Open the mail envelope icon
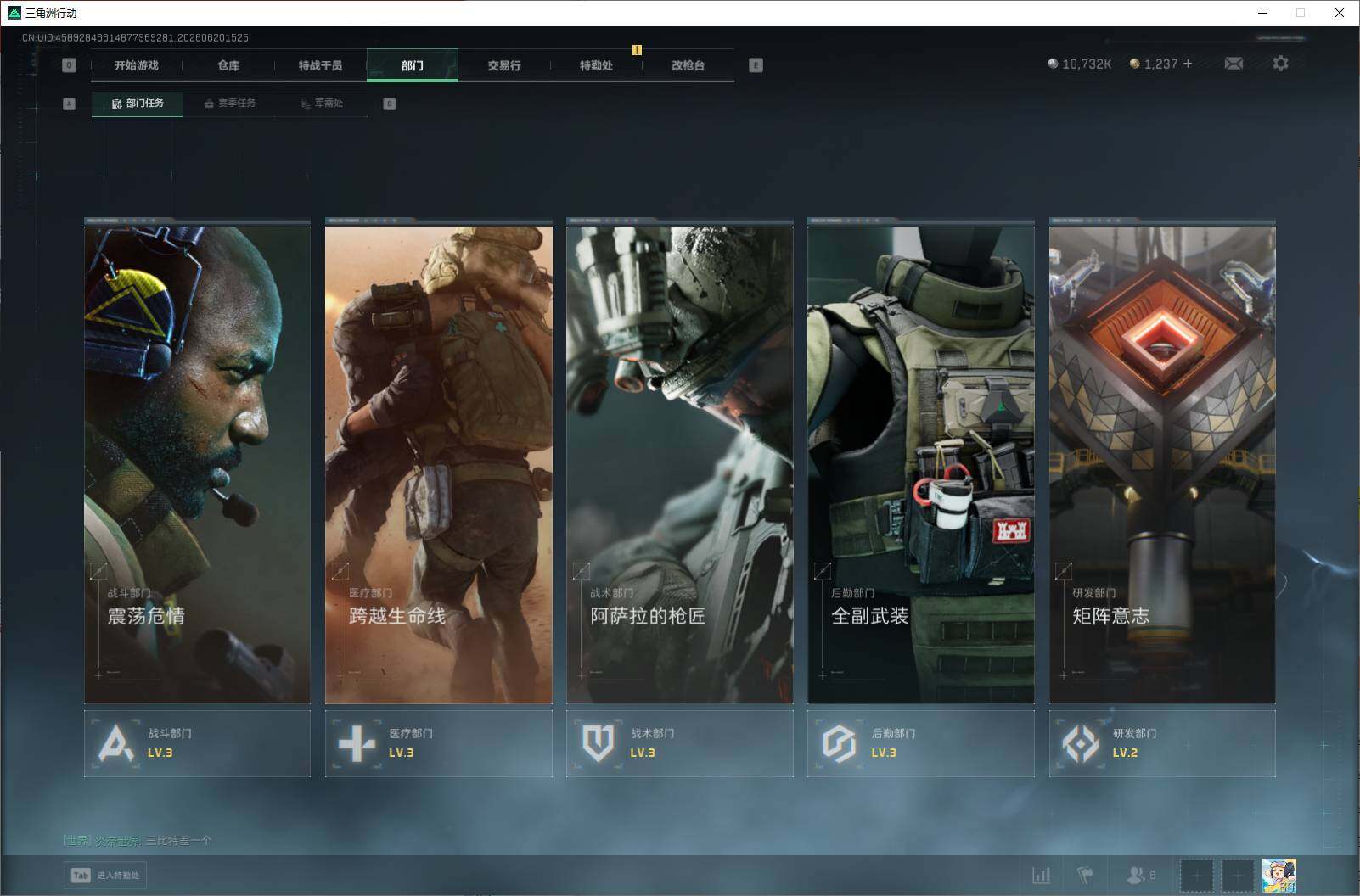The image size is (1360, 896). (x=1234, y=64)
